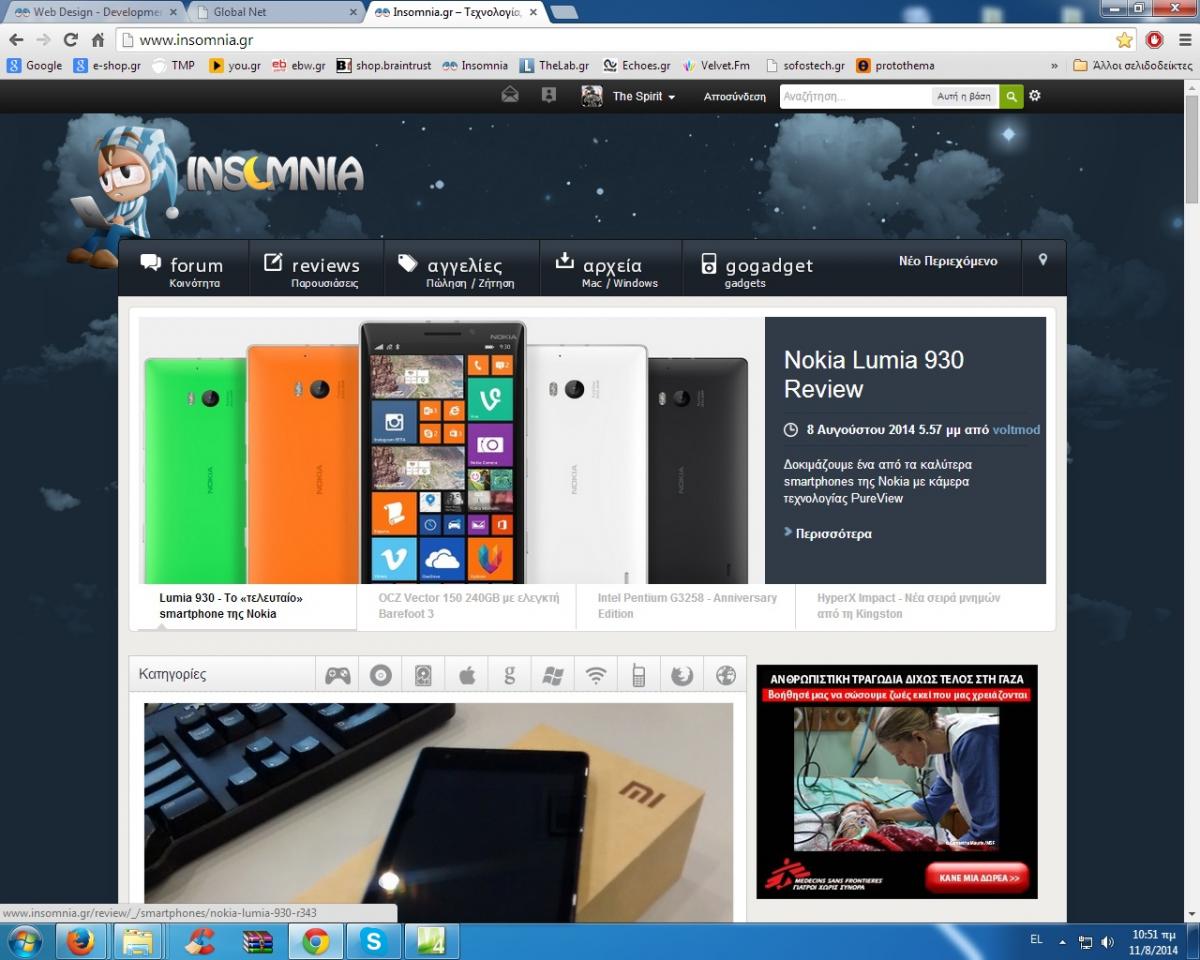
Task: Expand the bookmarks overflow chevron
Action: click(1054, 66)
